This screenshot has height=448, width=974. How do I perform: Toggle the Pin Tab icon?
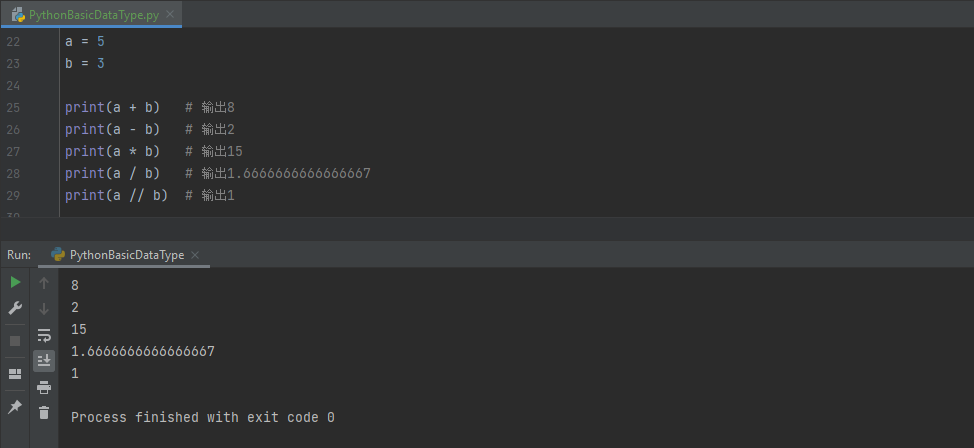[15, 407]
